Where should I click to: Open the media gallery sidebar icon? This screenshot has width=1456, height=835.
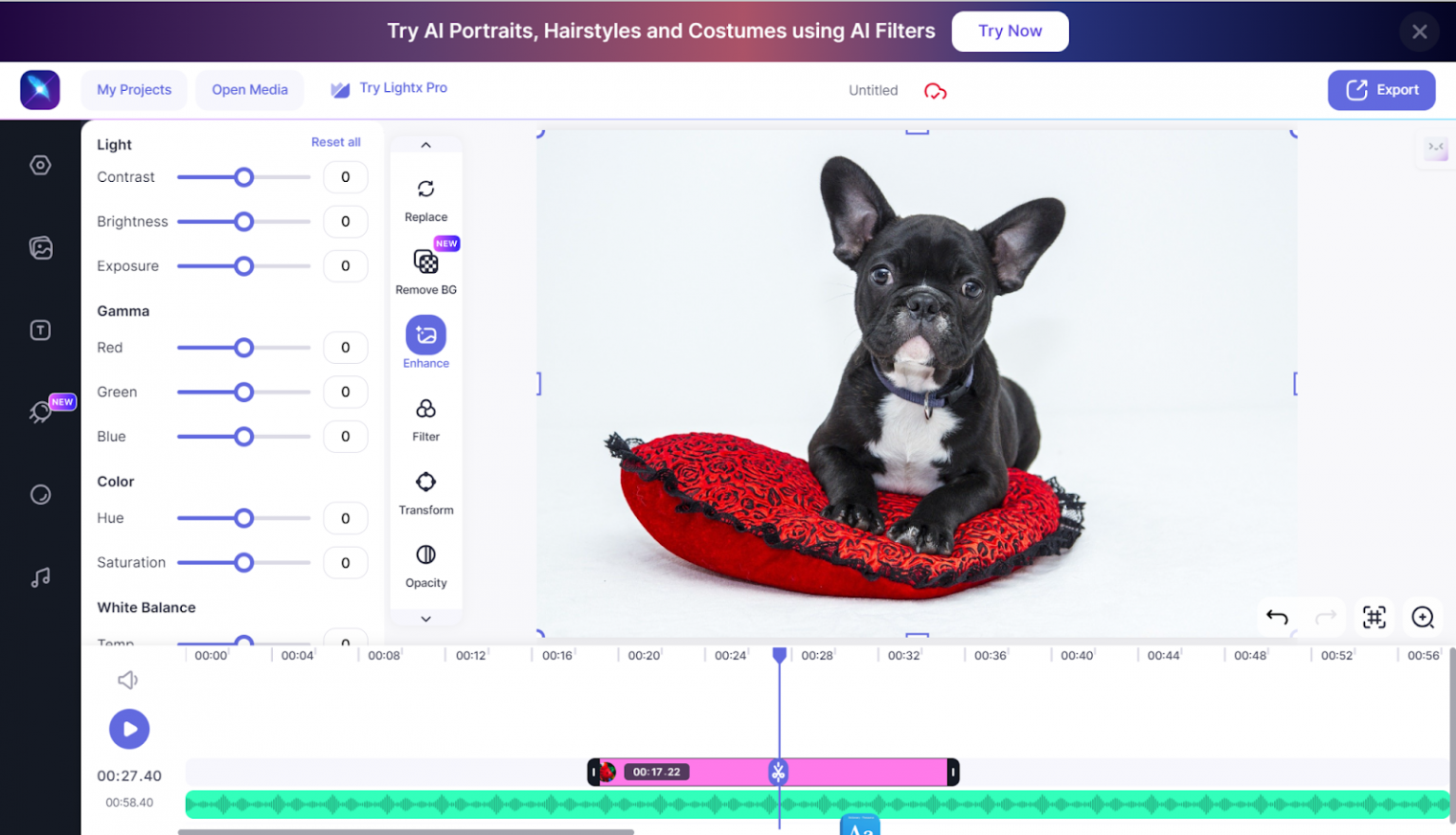tap(41, 247)
